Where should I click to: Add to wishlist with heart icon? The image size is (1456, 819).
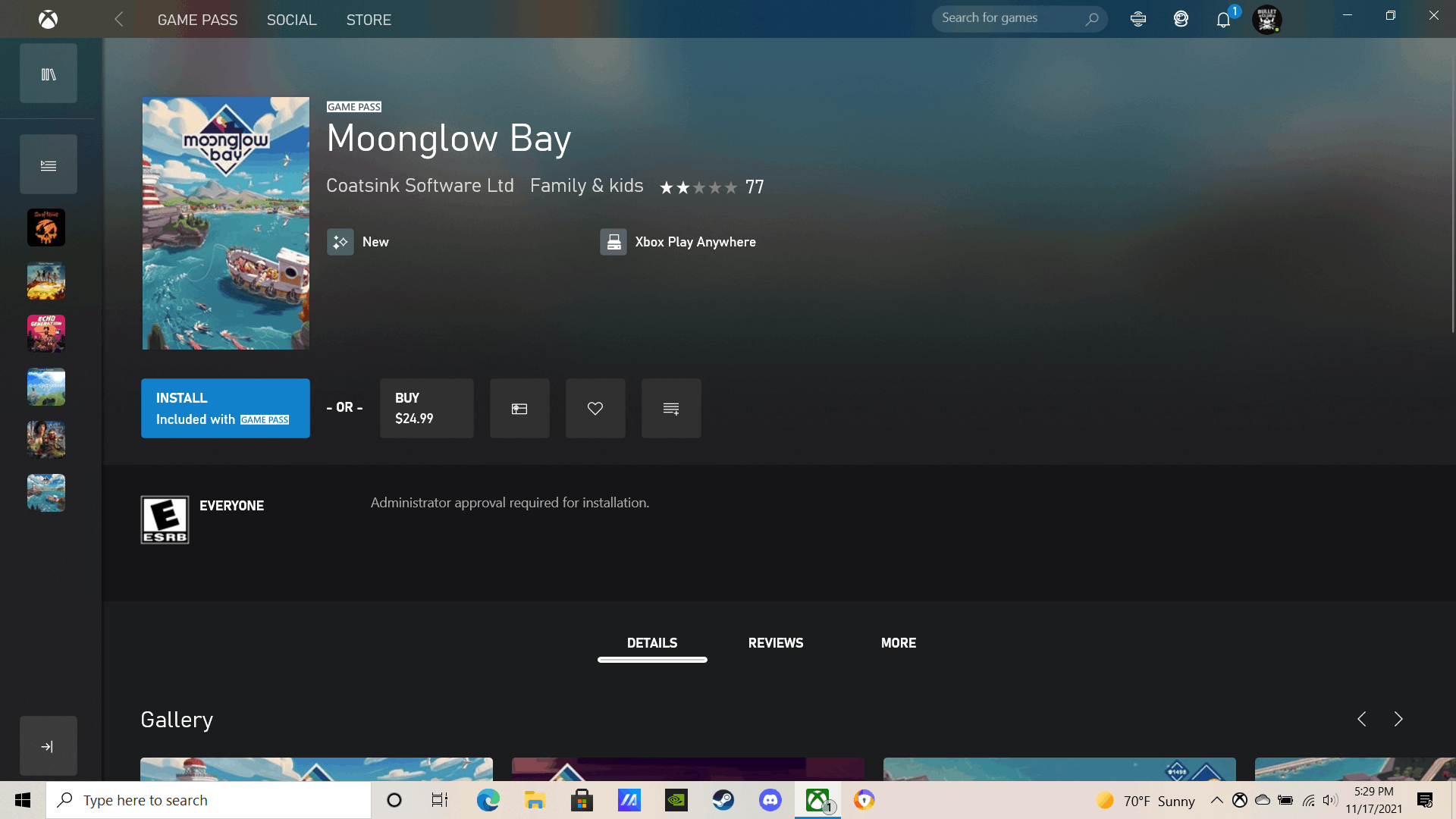595,408
